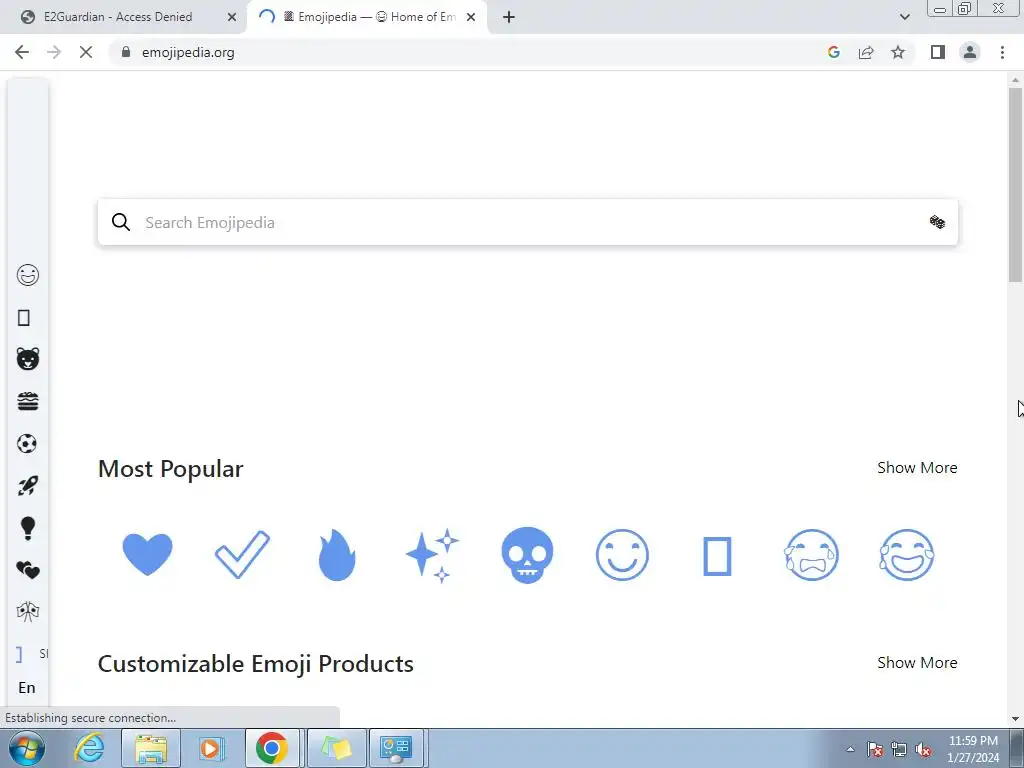
Task: Switch to the Emojipedia tab
Action: (x=369, y=17)
